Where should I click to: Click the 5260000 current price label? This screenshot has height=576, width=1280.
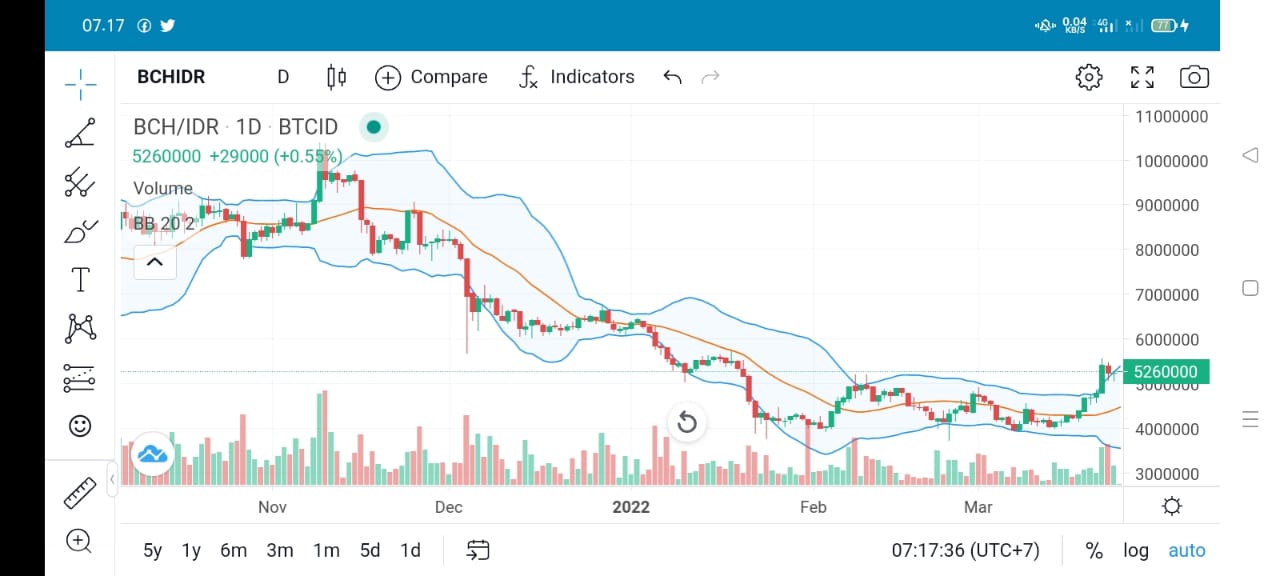tap(1167, 372)
